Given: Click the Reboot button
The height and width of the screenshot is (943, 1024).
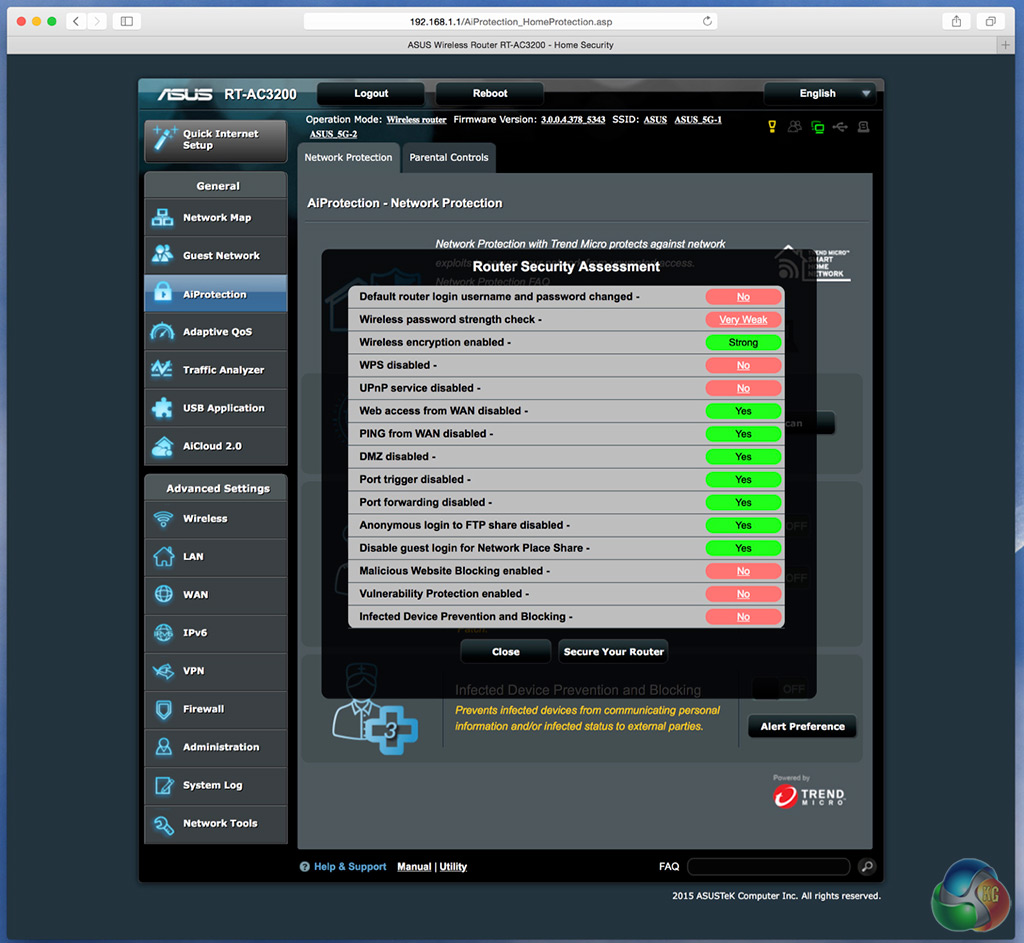Looking at the screenshot, I should (x=490, y=93).
